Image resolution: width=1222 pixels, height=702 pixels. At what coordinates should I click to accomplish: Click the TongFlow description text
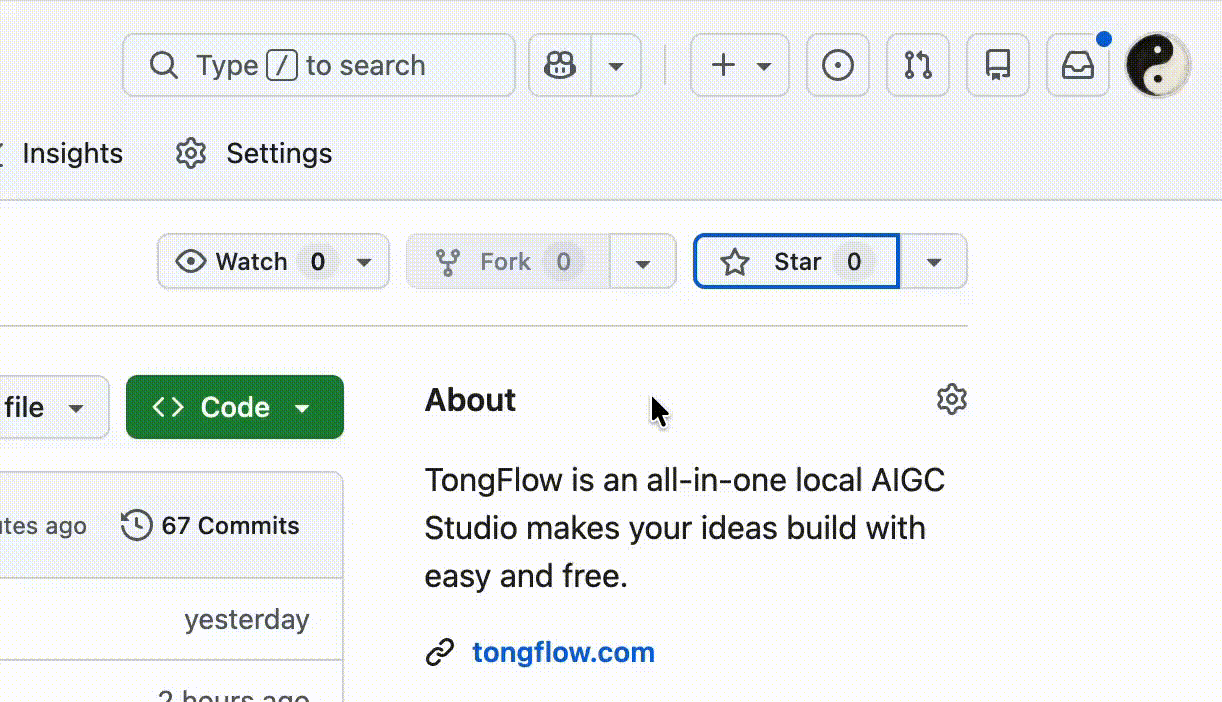(685, 528)
